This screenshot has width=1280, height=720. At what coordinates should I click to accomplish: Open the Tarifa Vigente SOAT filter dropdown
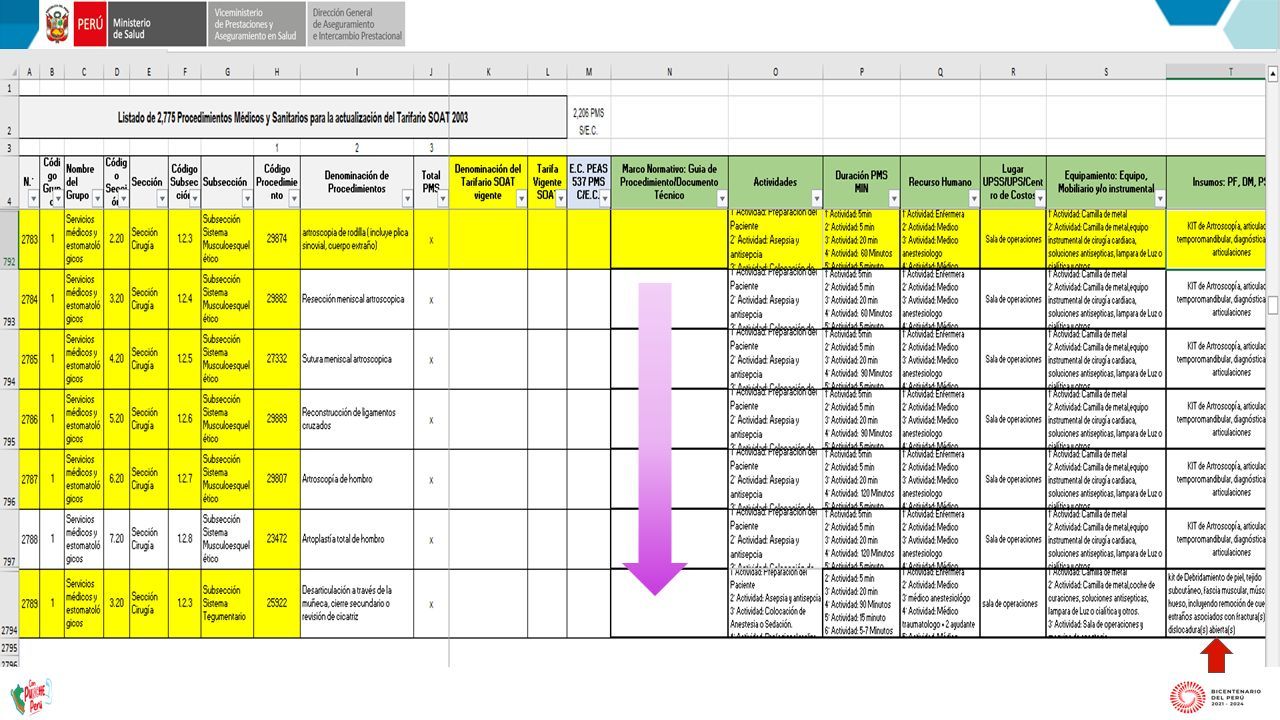tap(561, 199)
